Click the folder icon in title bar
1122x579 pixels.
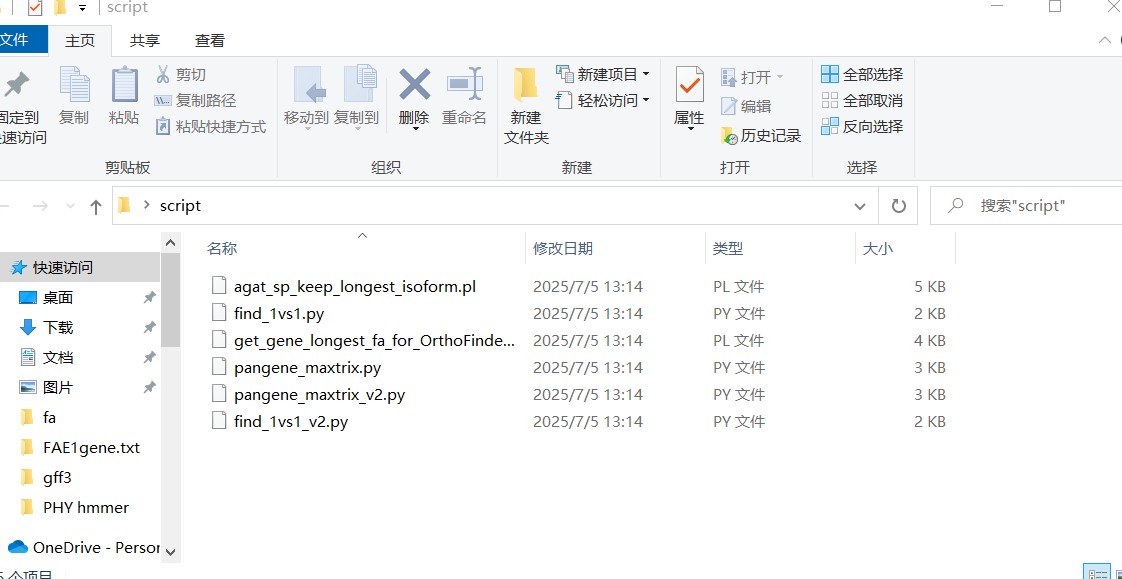60,8
